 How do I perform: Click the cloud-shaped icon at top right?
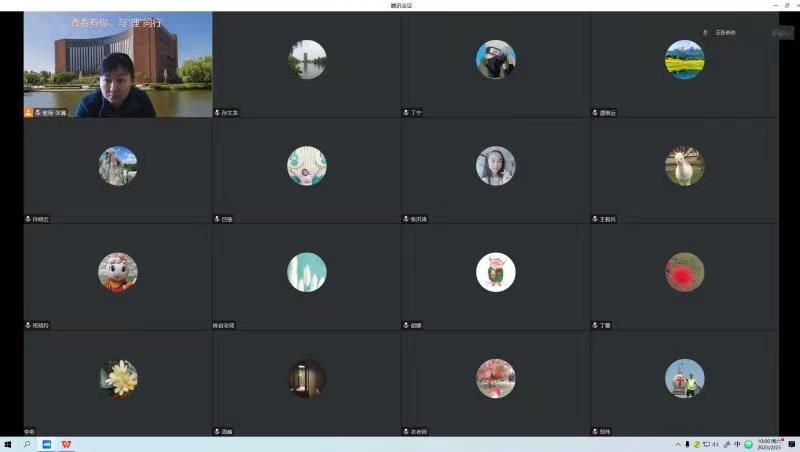pyautogui.click(x=782, y=33)
